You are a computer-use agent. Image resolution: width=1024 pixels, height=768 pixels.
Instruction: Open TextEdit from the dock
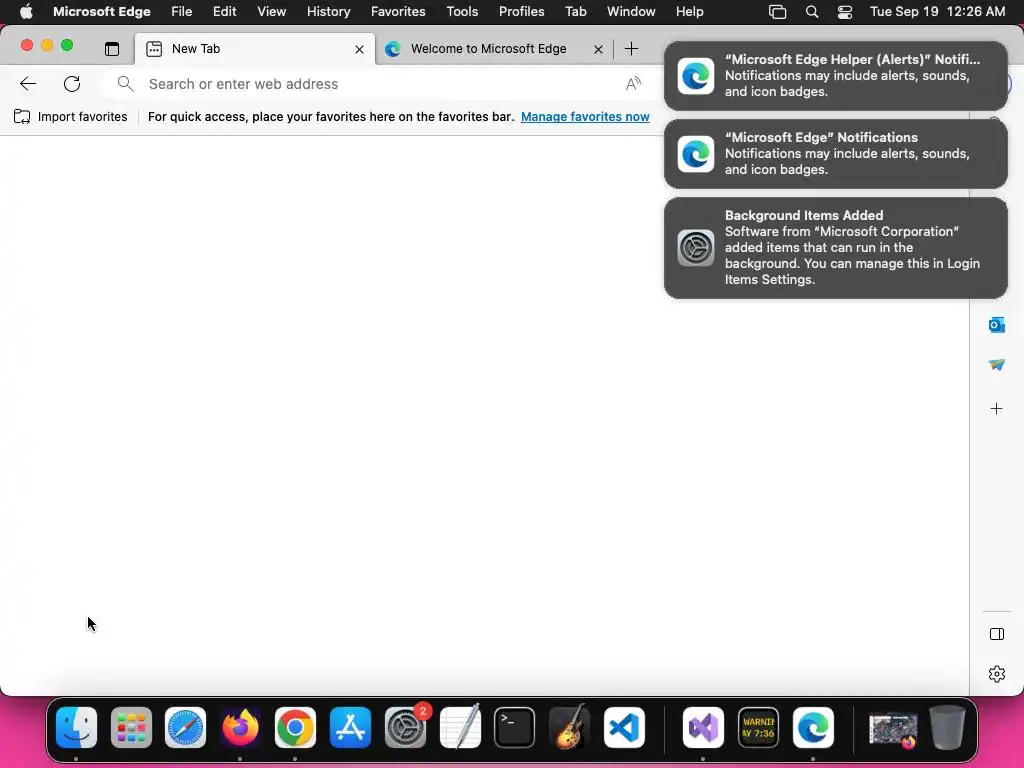click(460, 728)
